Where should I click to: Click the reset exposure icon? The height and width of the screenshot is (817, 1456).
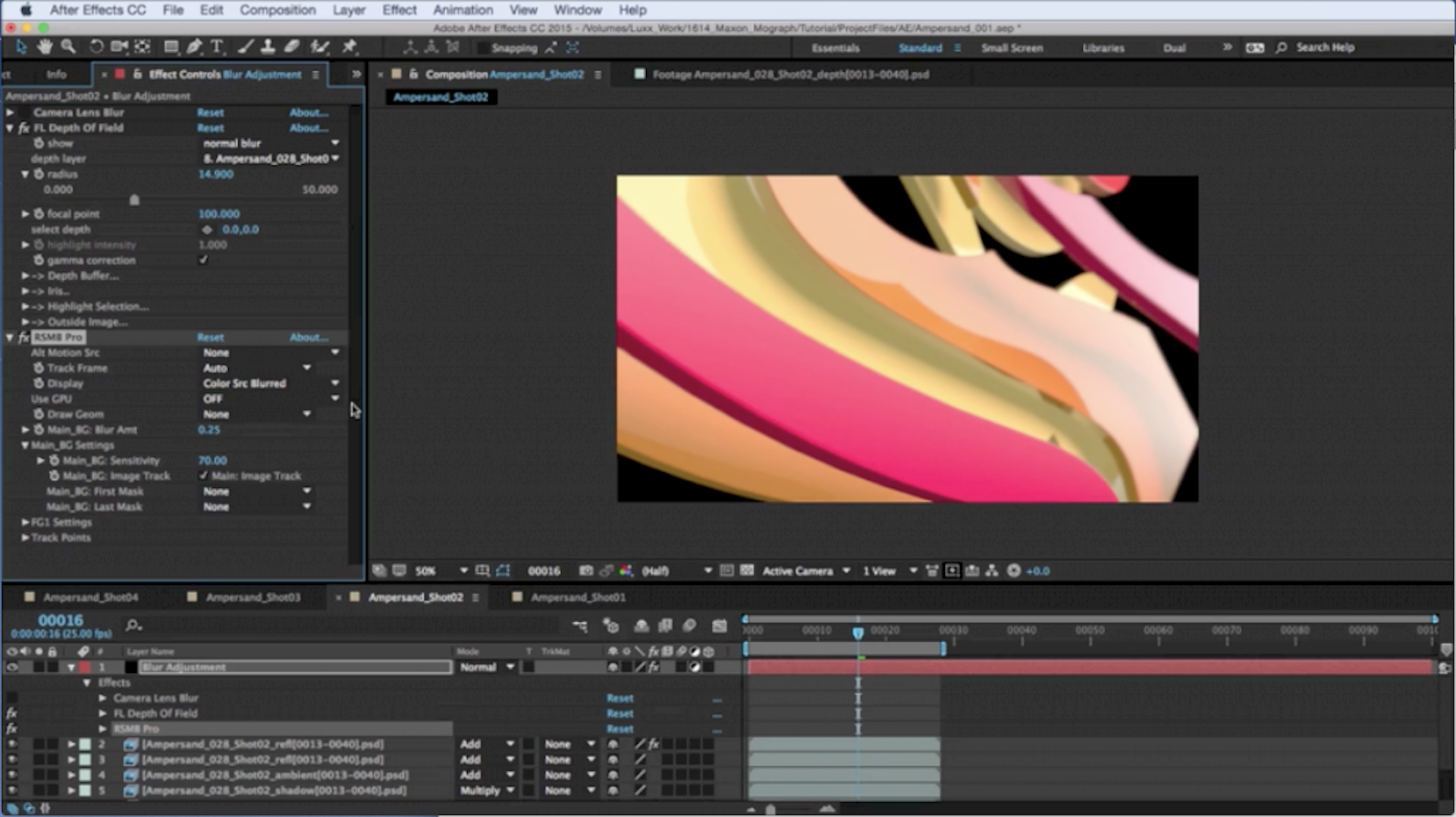tap(1014, 571)
